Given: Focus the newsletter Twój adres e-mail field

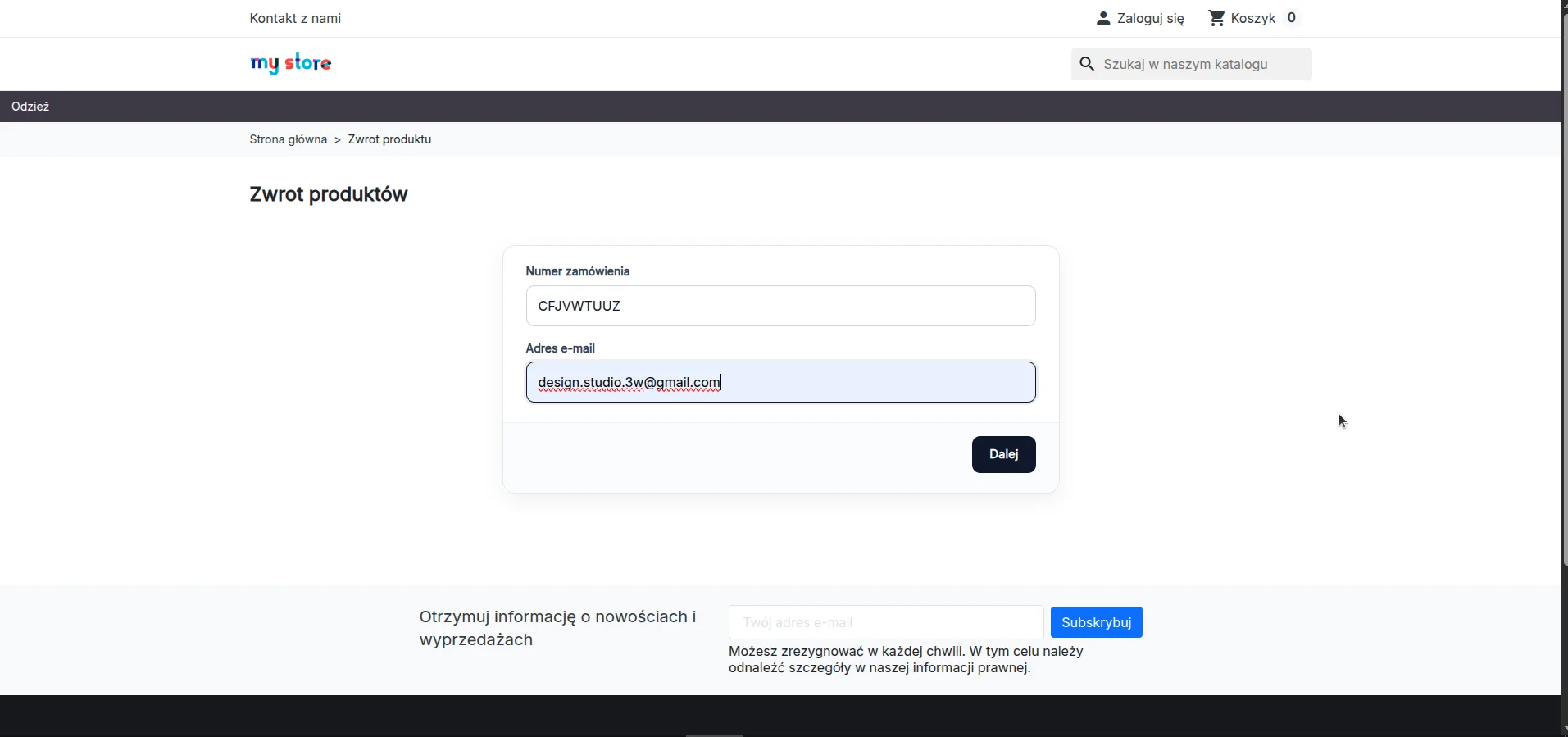Looking at the screenshot, I should pyautogui.click(x=886, y=622).
